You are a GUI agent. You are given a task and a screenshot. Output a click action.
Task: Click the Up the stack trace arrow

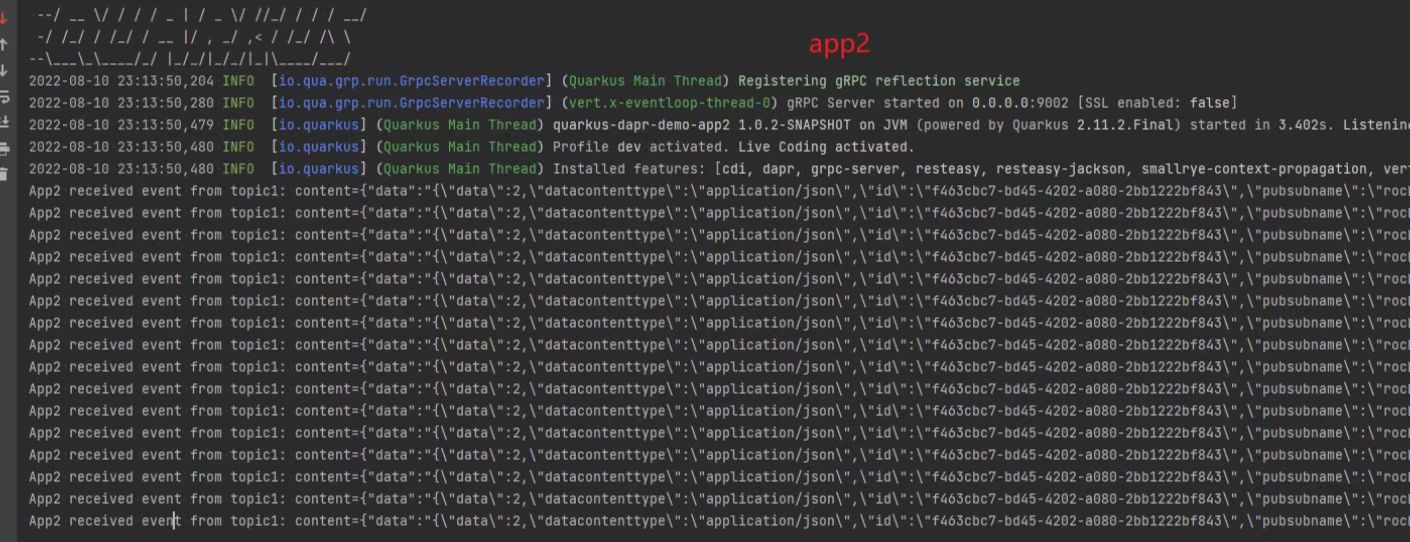point(4,45)
